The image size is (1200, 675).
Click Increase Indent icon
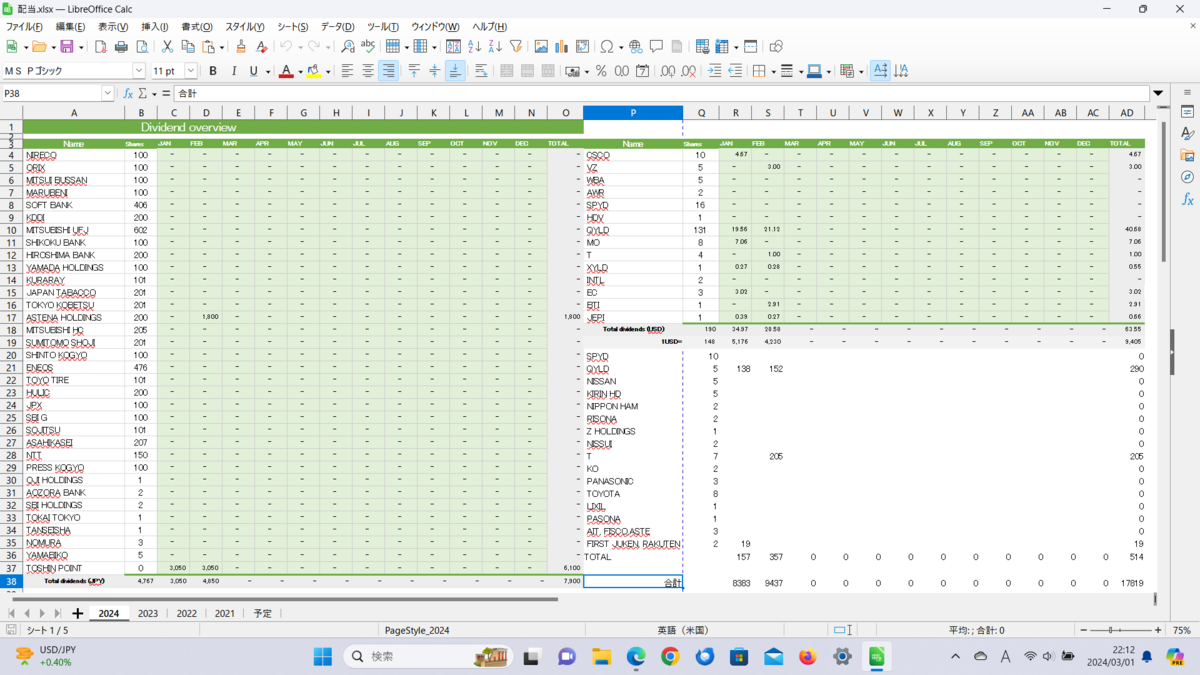click(714, 71)
